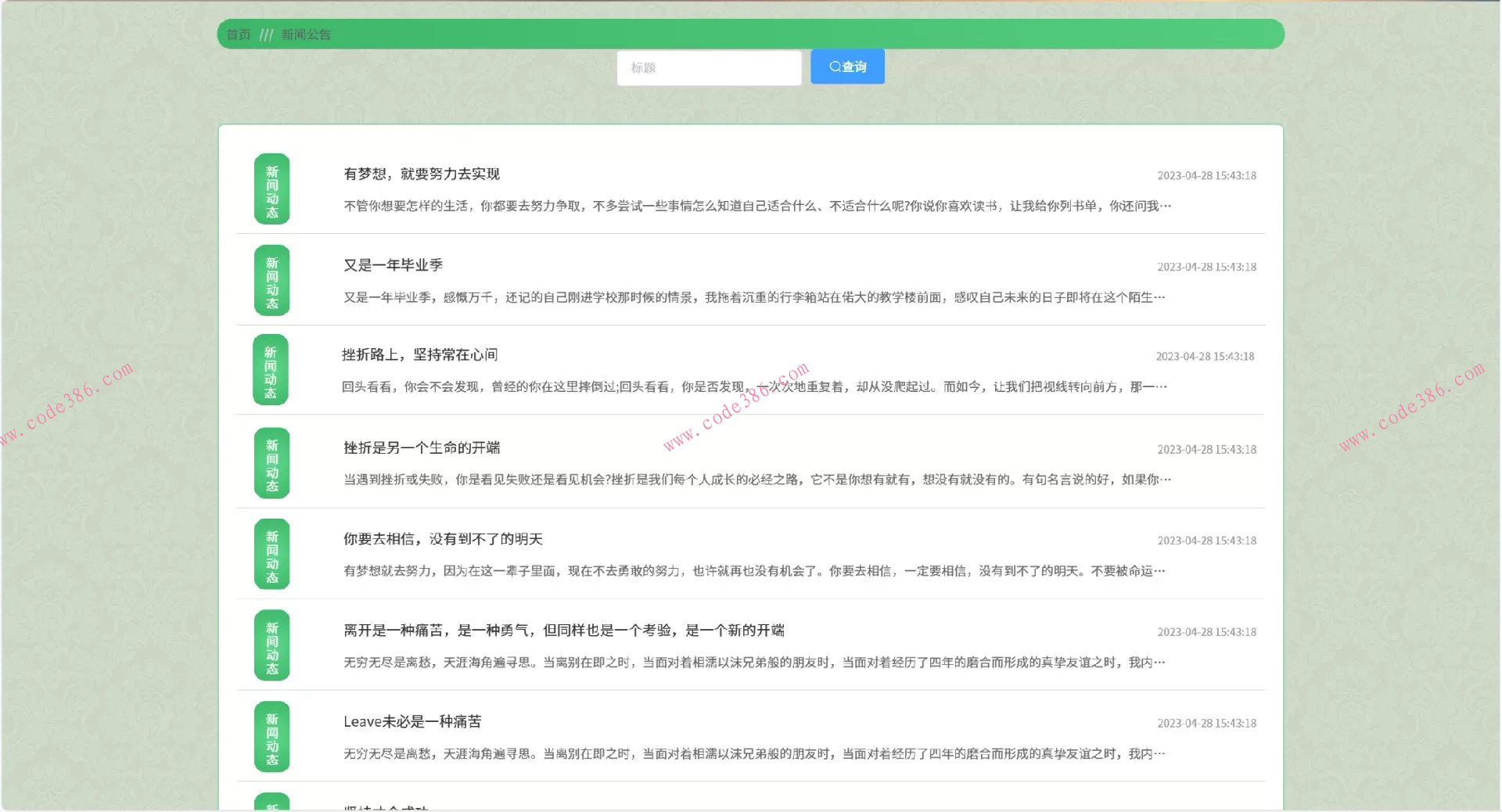
Task: Open the article Leave未必是一种痛苦
Action: 412,721
